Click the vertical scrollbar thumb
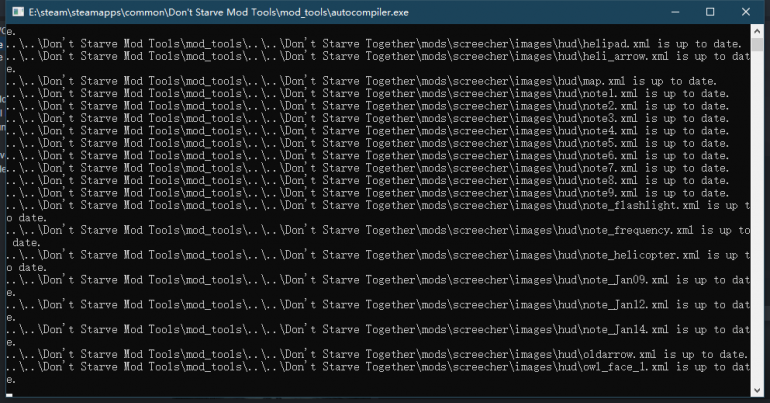 click(757, 45)
